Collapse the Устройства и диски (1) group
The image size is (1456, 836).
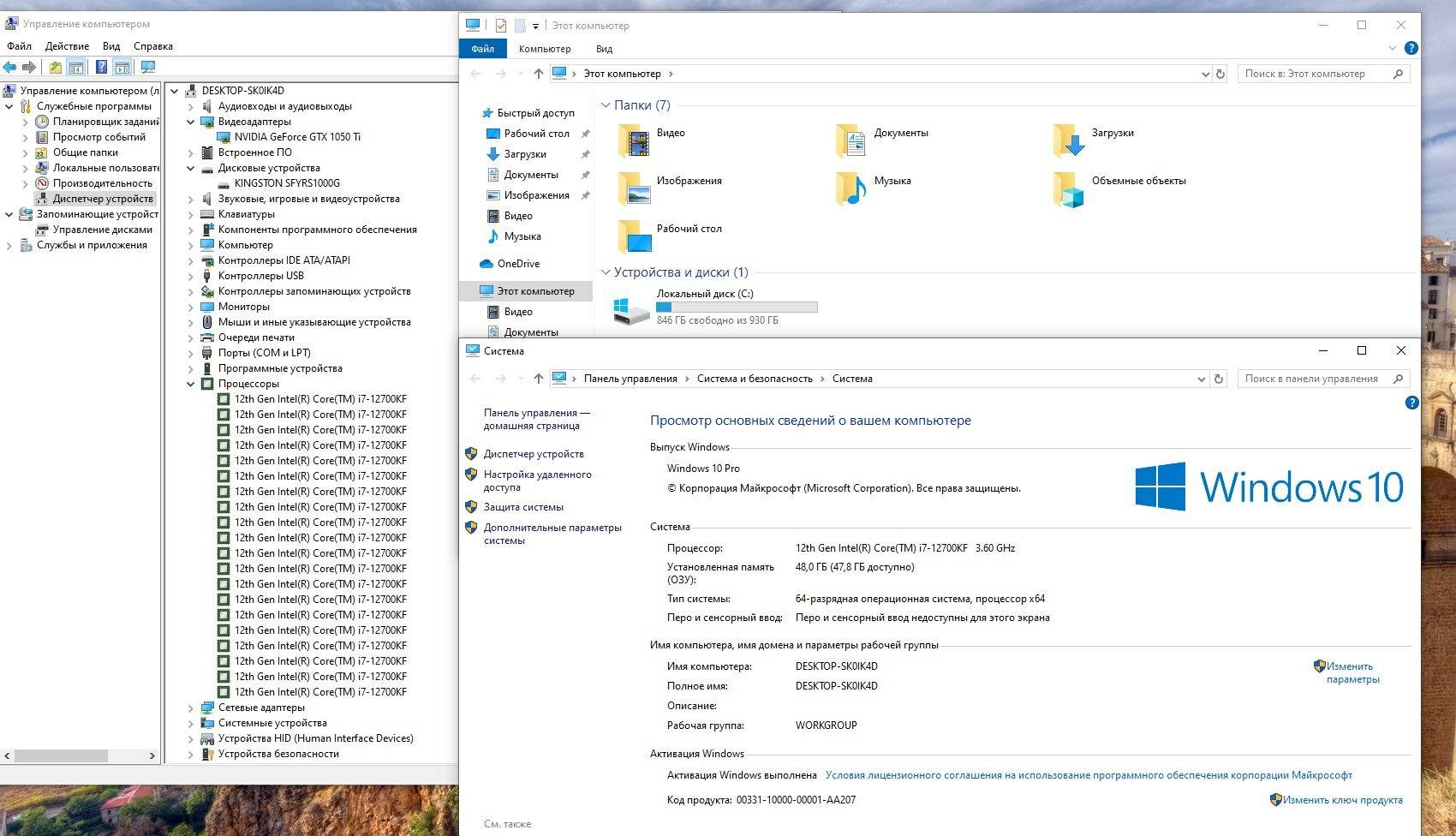[x=606, y=272]
